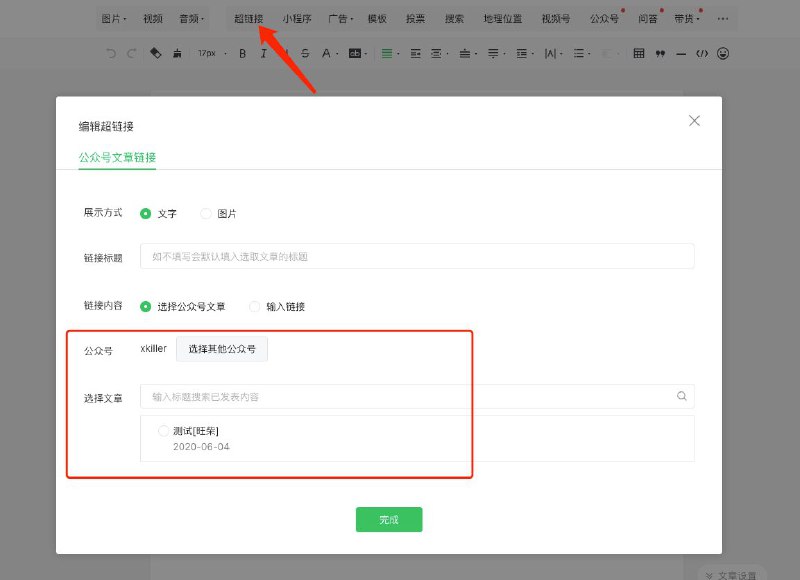Open the 投票 menu item
This screenshot has width=800, height=580.
413,17
